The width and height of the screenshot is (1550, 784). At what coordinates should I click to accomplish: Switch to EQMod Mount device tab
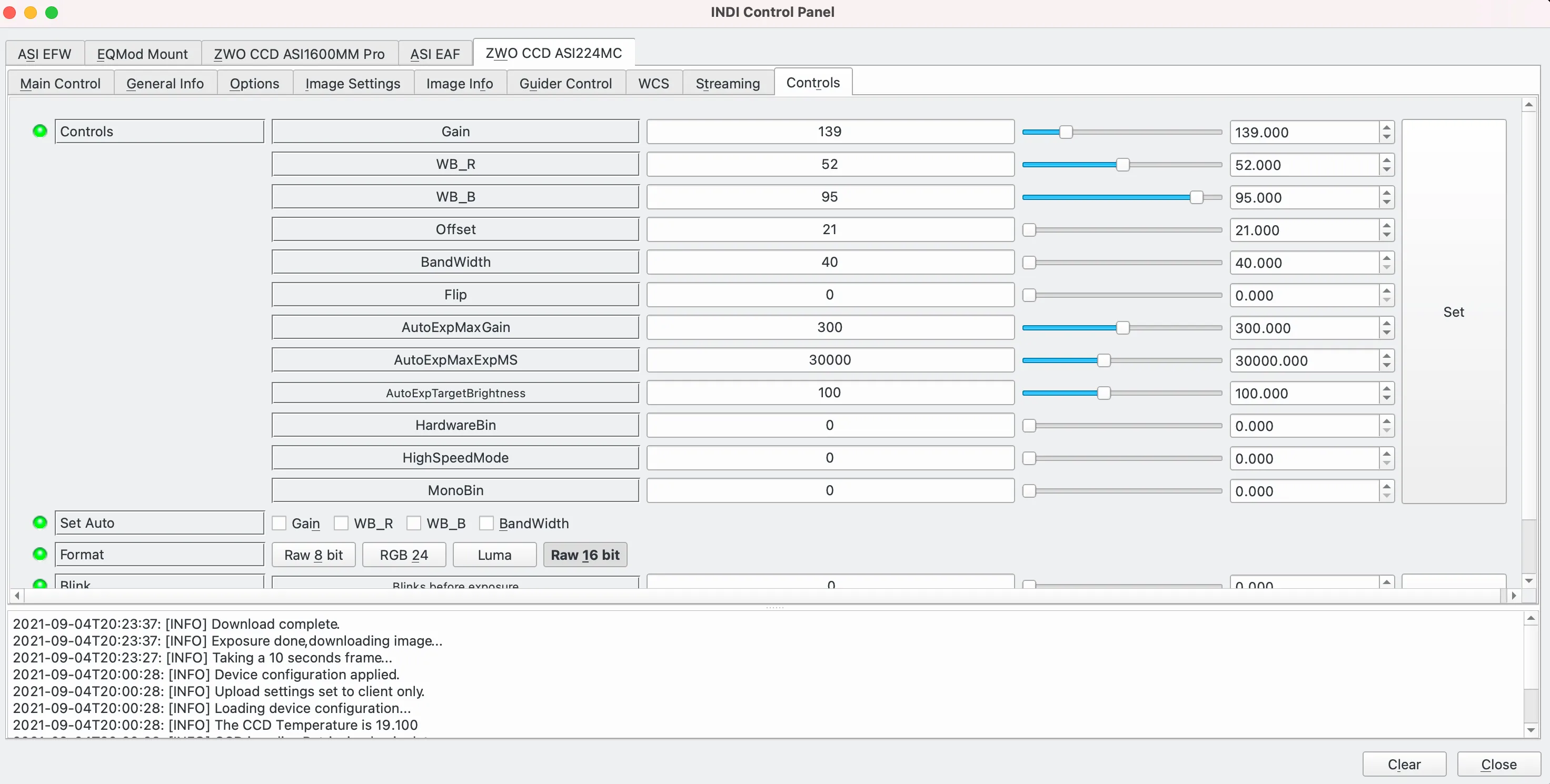[143, 54]
